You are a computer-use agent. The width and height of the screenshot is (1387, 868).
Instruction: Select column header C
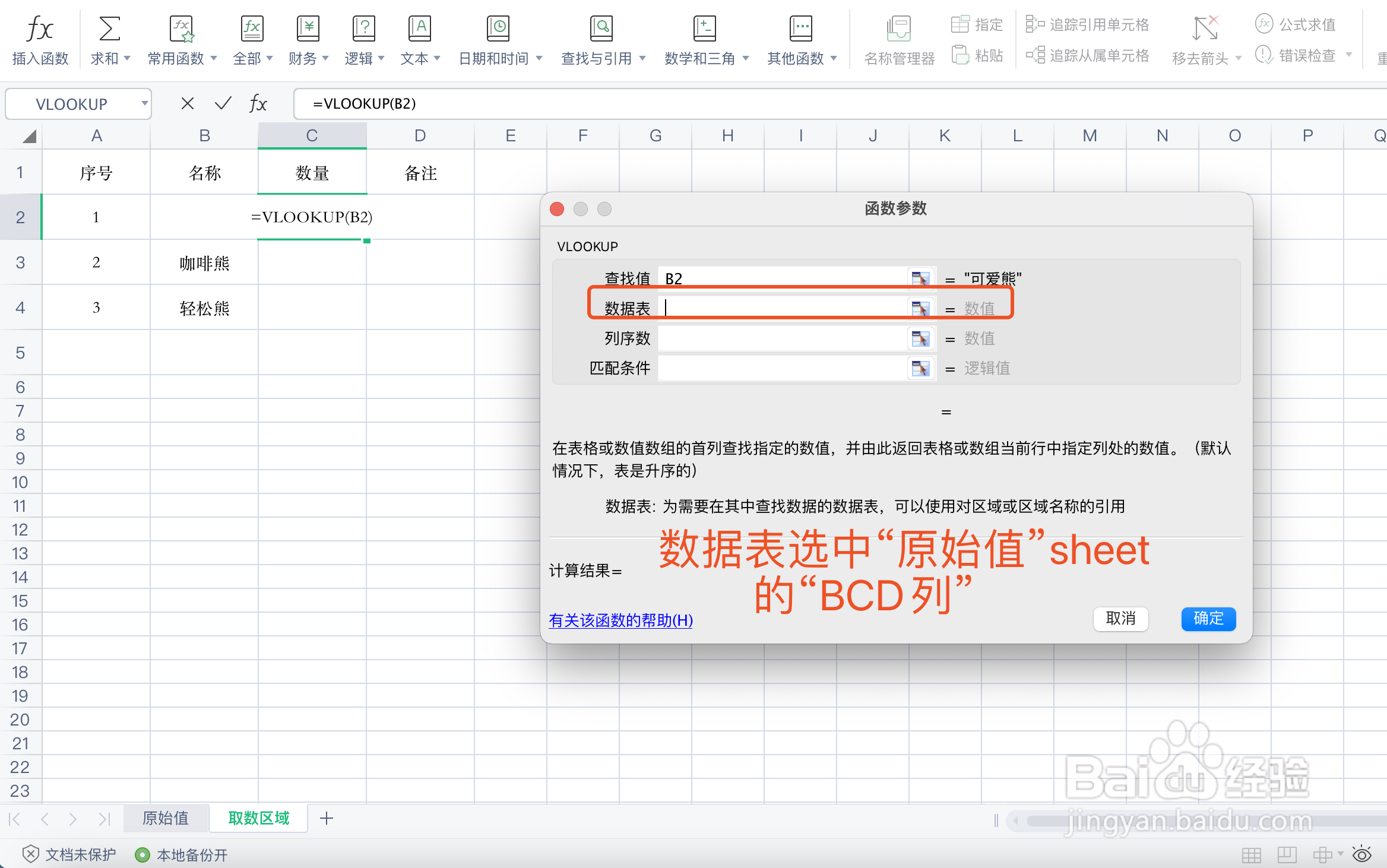point(312,135)
